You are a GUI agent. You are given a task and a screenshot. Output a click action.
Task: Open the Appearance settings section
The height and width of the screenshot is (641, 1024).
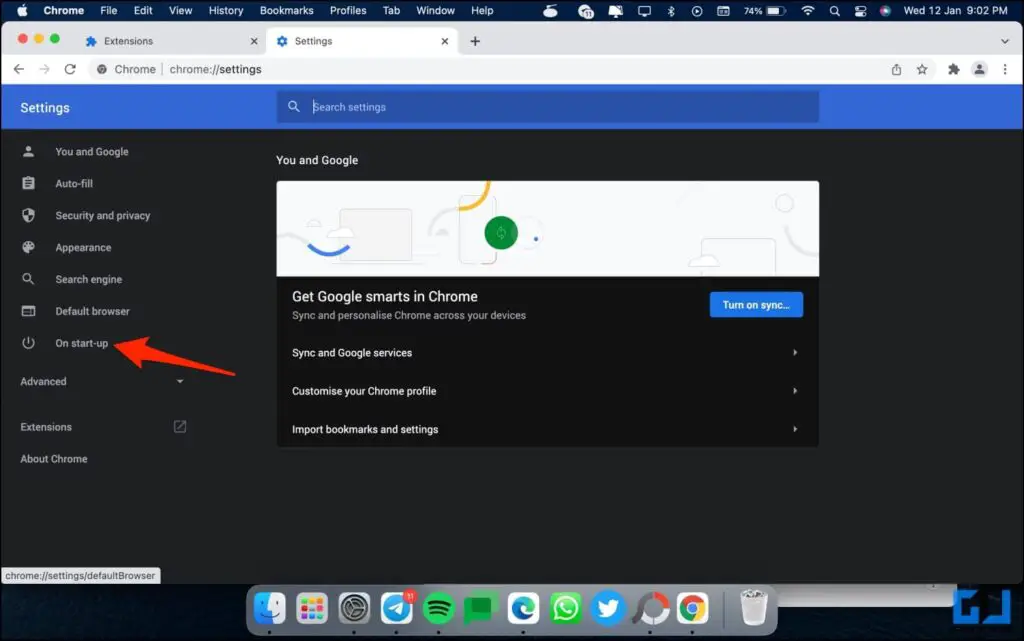(83, 247)
